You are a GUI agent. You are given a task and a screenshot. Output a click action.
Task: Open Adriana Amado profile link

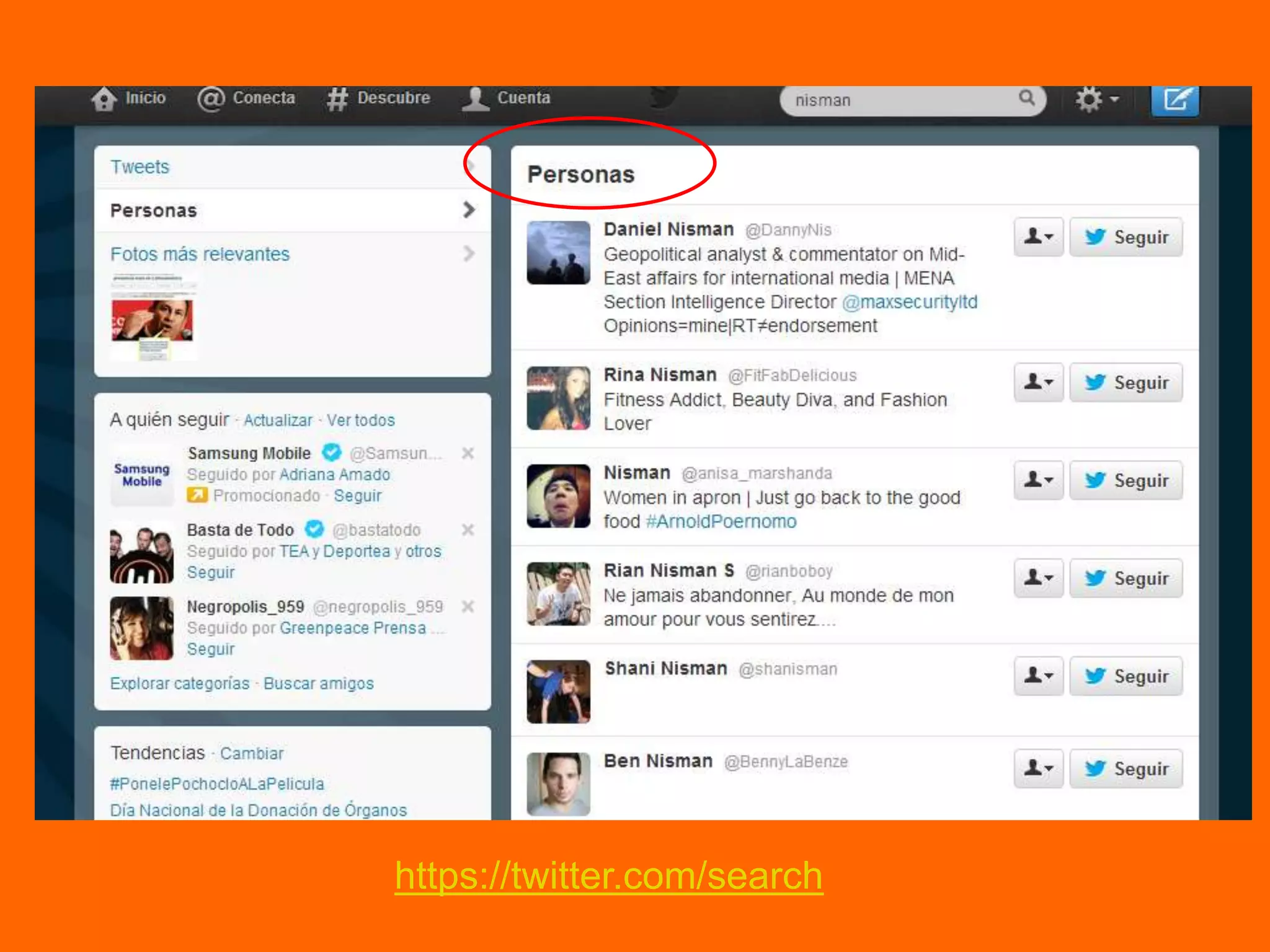pyautogui.click(x=335, y=475)
